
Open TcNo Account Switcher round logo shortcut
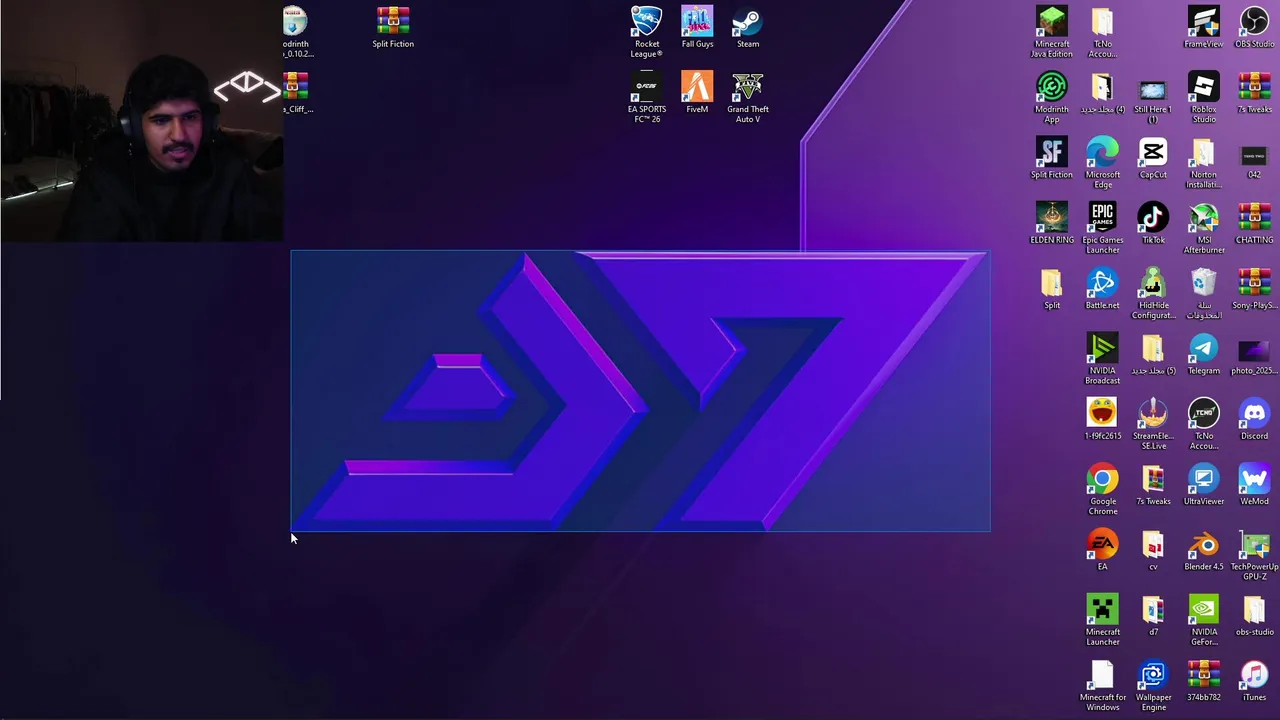[1203, 423]
